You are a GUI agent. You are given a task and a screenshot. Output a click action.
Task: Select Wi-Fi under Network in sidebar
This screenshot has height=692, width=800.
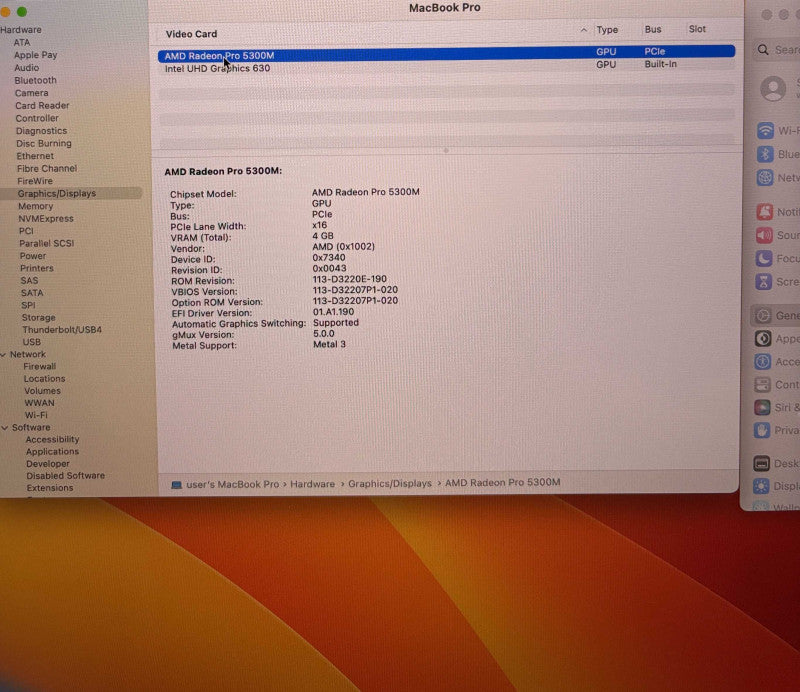pyautogui.click(x=36, y=415)
